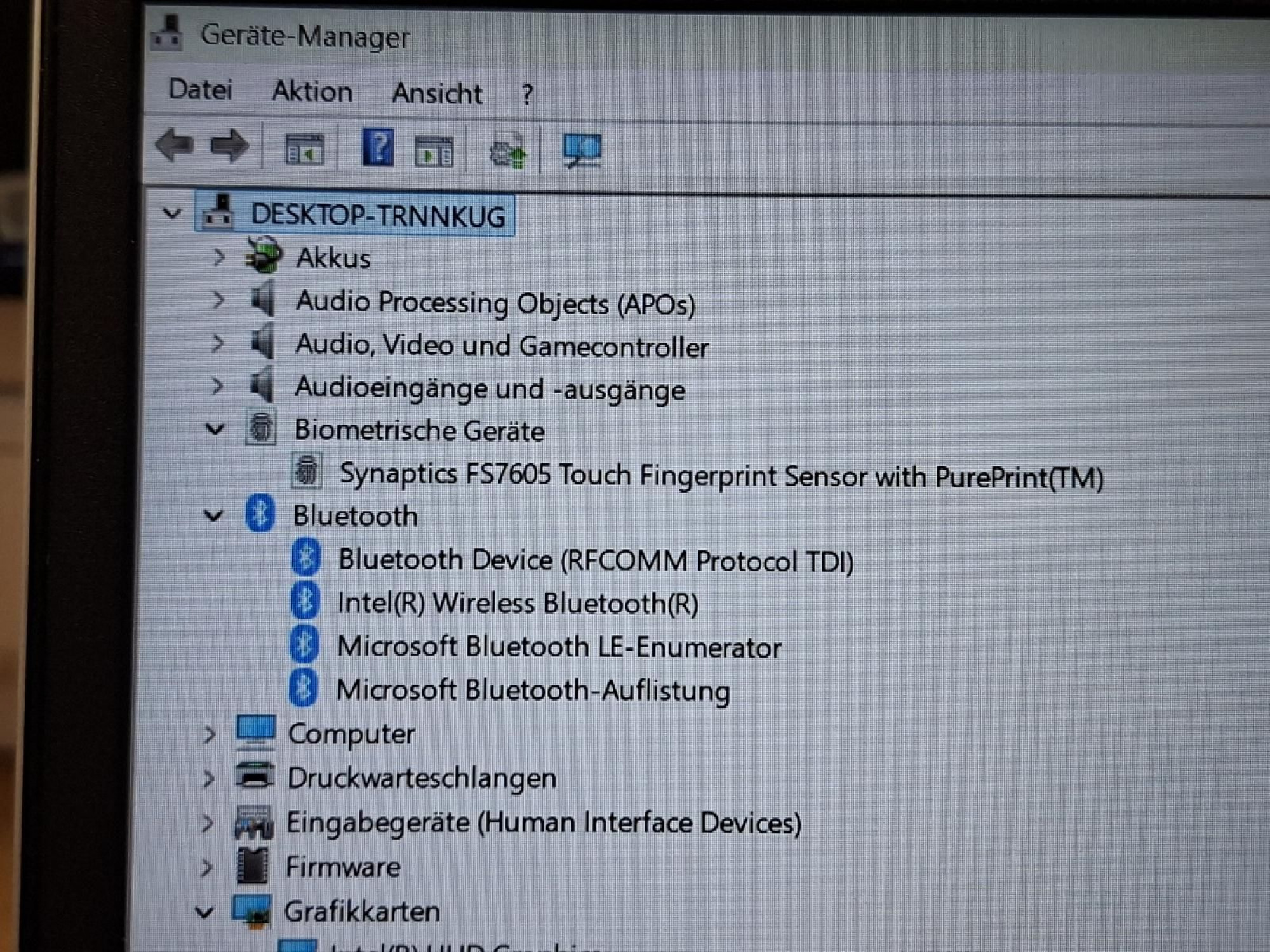This screenshot has height=952, width=1270.
Task: Click the Forward arrow in the toolbar
Action: 229,147
